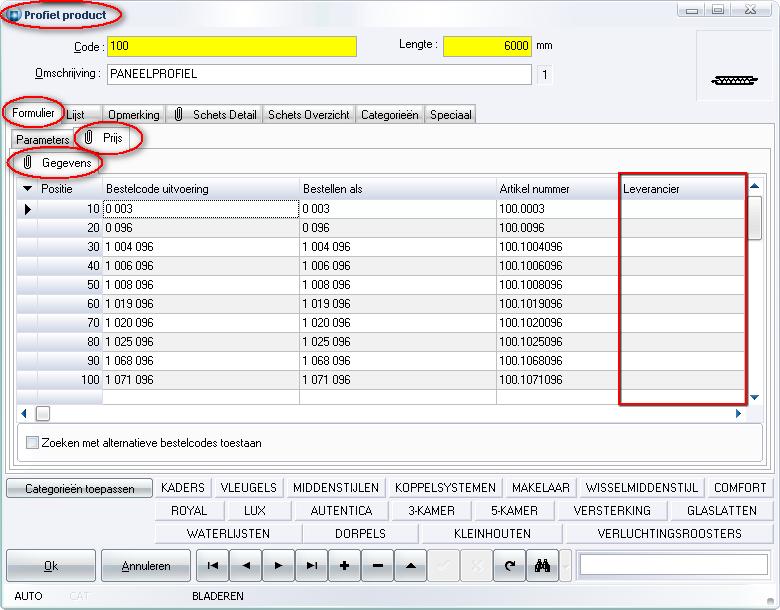Select the KADERS category
Image resolution: width=780 pixels, height=610 pixels.
pyautogui.click(x=183, y=488)
